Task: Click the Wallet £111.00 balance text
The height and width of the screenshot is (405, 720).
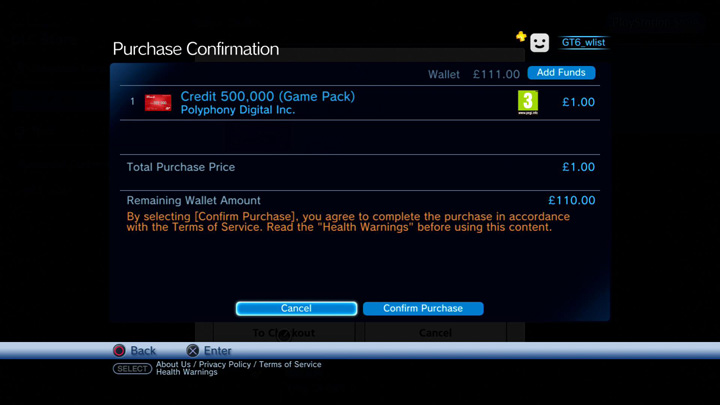Action: click(473, 74)
